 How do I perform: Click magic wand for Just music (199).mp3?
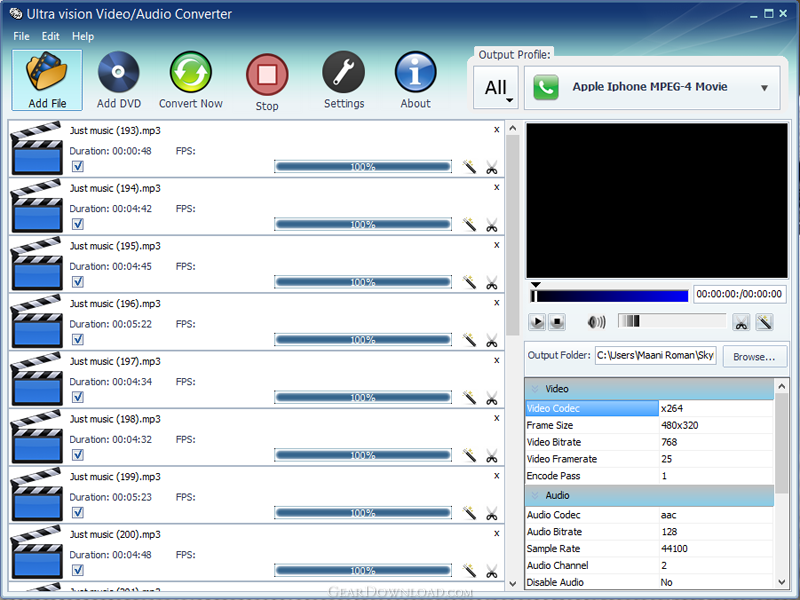pyautogui.click(x=469, y=513)
